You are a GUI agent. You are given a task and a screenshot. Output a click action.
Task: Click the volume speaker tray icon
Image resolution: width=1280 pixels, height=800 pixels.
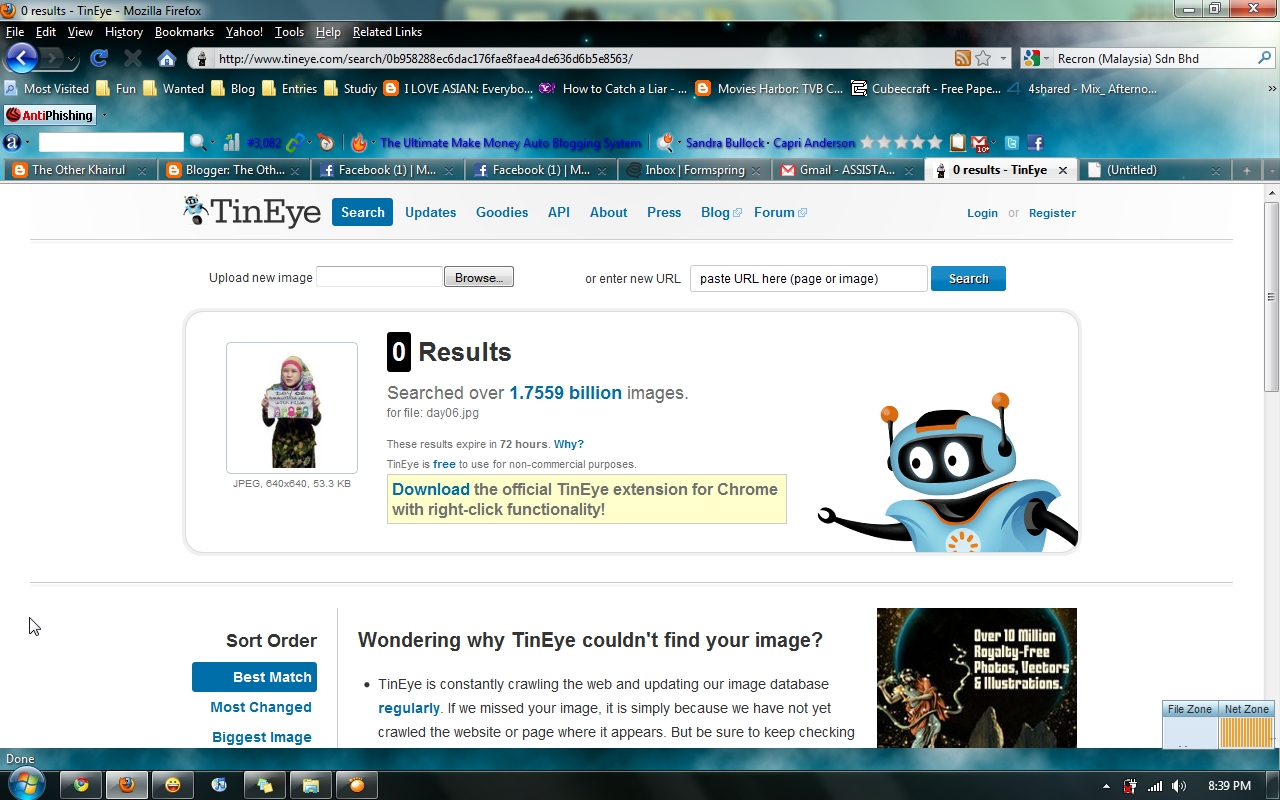[1179, 786]
